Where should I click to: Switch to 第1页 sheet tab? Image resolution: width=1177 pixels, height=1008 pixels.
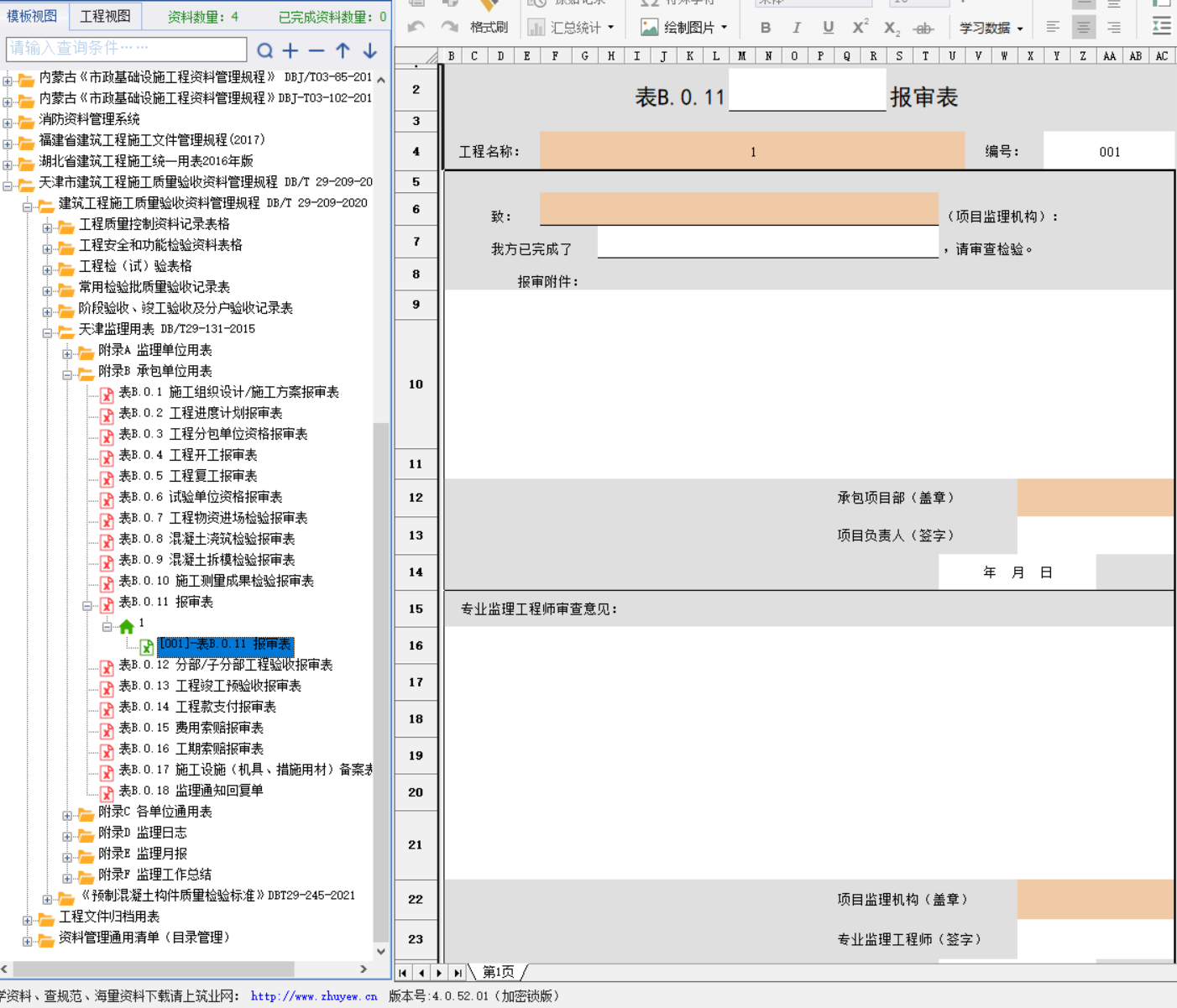(x=499, y=972)
